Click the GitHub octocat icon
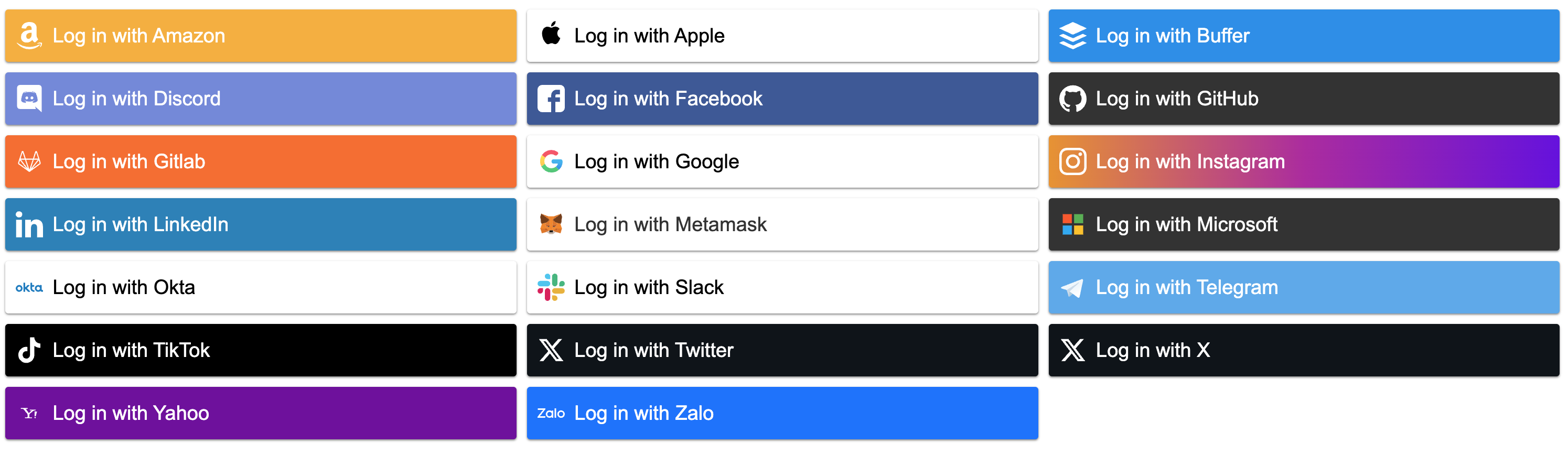The width and height of the screenshot is (1568, 455). (1072, 99)
